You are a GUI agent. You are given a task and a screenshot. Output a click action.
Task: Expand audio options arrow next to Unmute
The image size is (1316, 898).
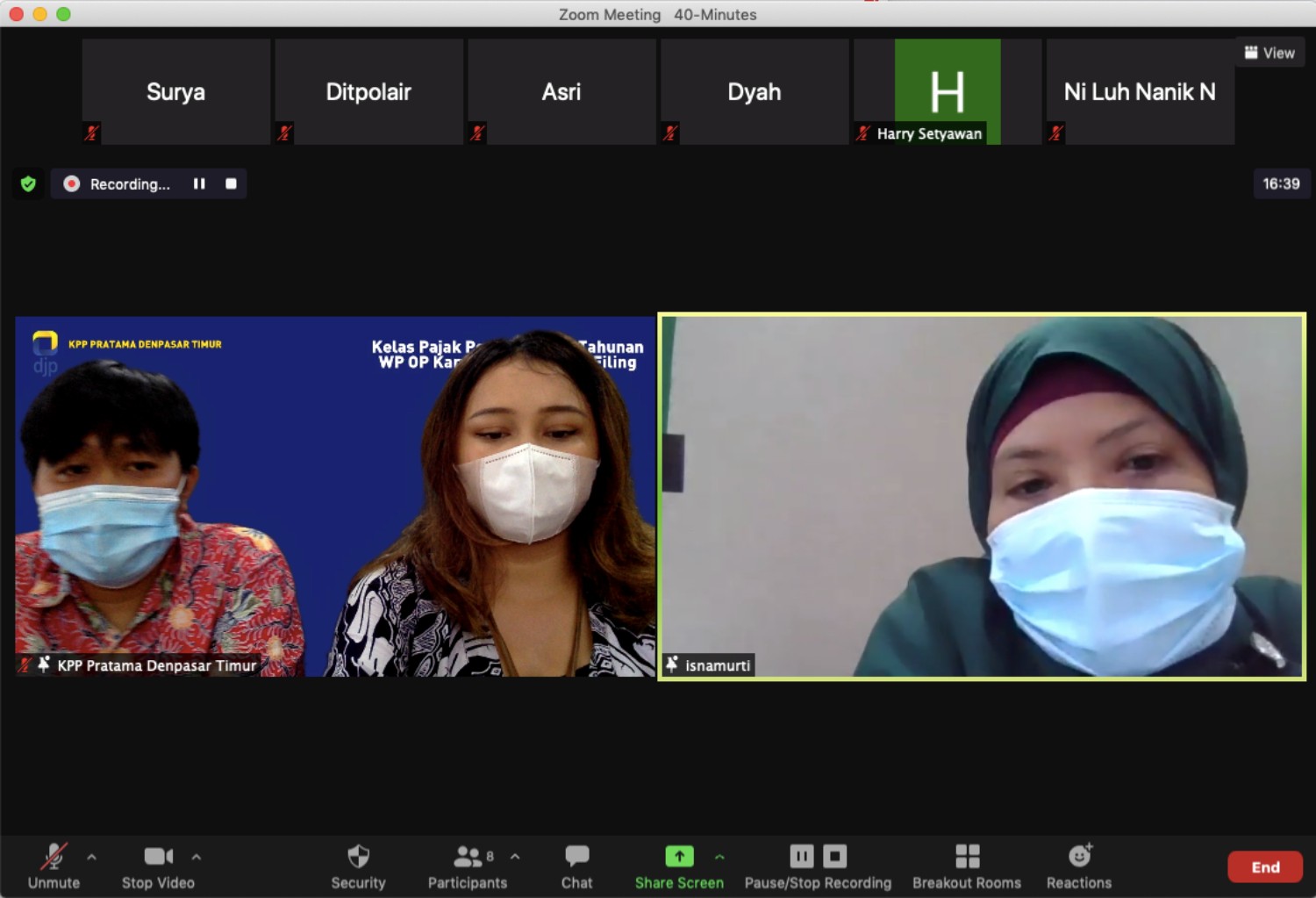[x=91, y=857]
